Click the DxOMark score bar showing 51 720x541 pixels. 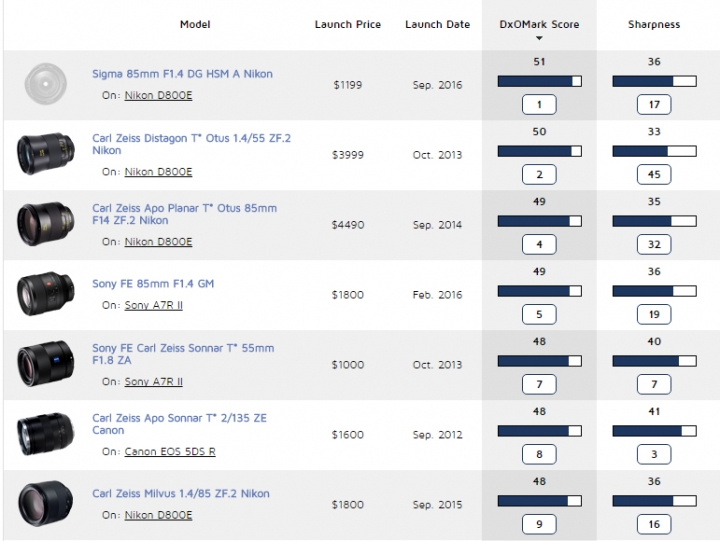[539, 81]
